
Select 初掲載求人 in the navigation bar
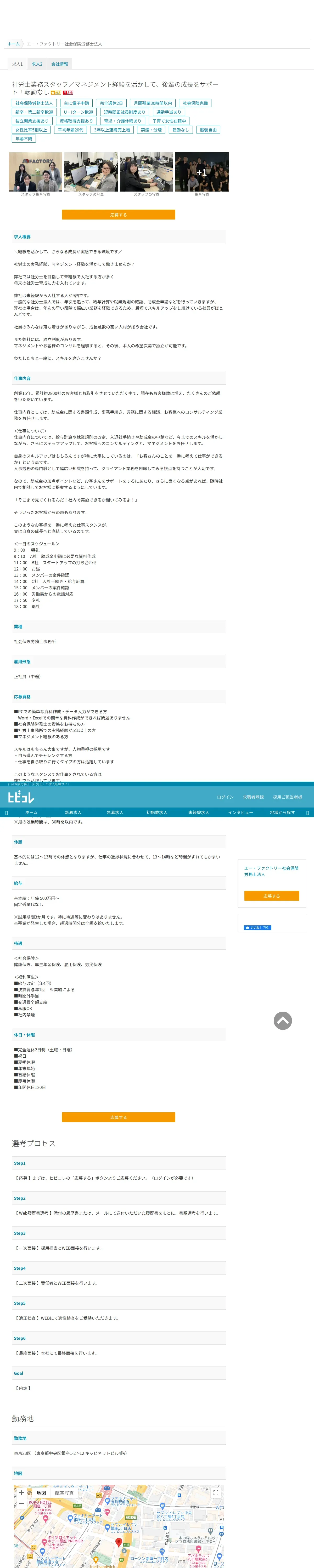(156, 812)
